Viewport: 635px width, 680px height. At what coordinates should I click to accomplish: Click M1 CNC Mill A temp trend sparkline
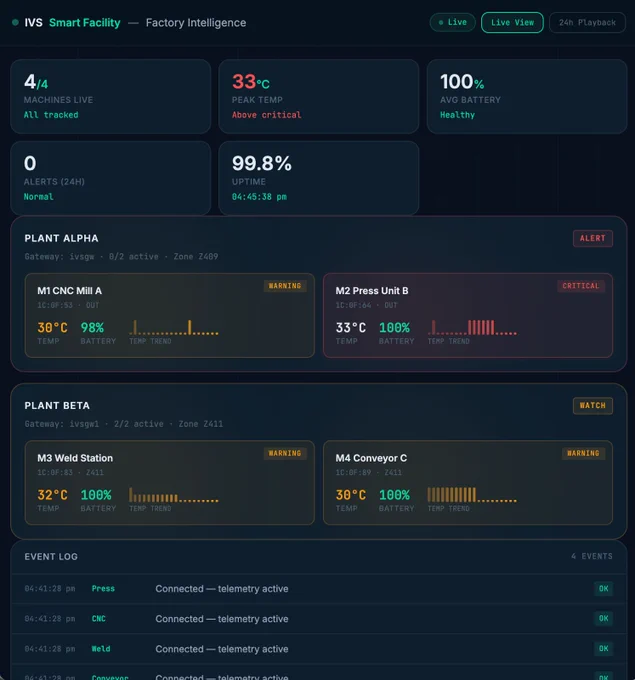tap(173, 327)
